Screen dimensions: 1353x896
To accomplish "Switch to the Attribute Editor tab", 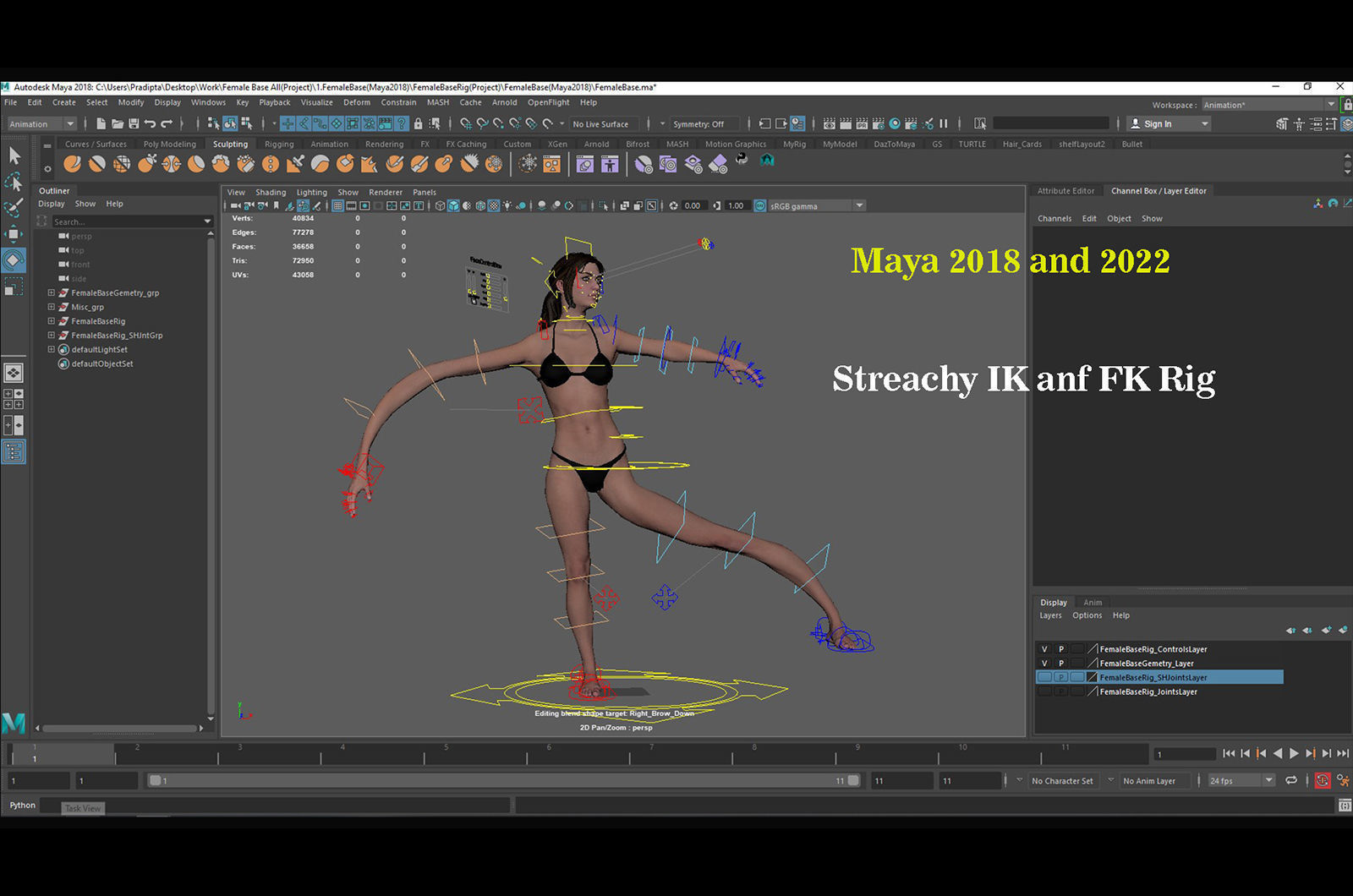I will tap(1065, 191).
